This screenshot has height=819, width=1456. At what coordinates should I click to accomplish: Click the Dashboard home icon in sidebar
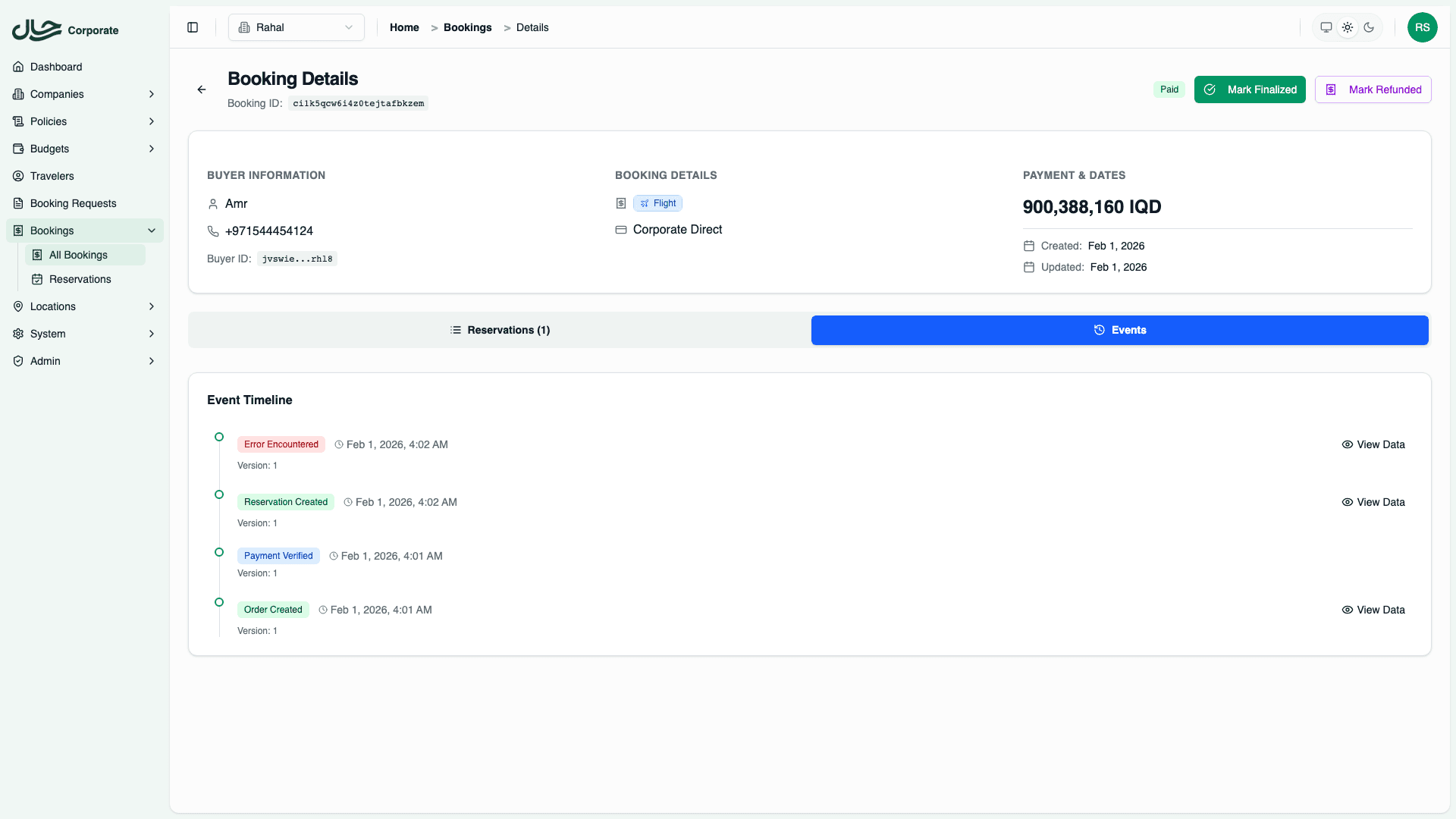click(x=18, y=67)
